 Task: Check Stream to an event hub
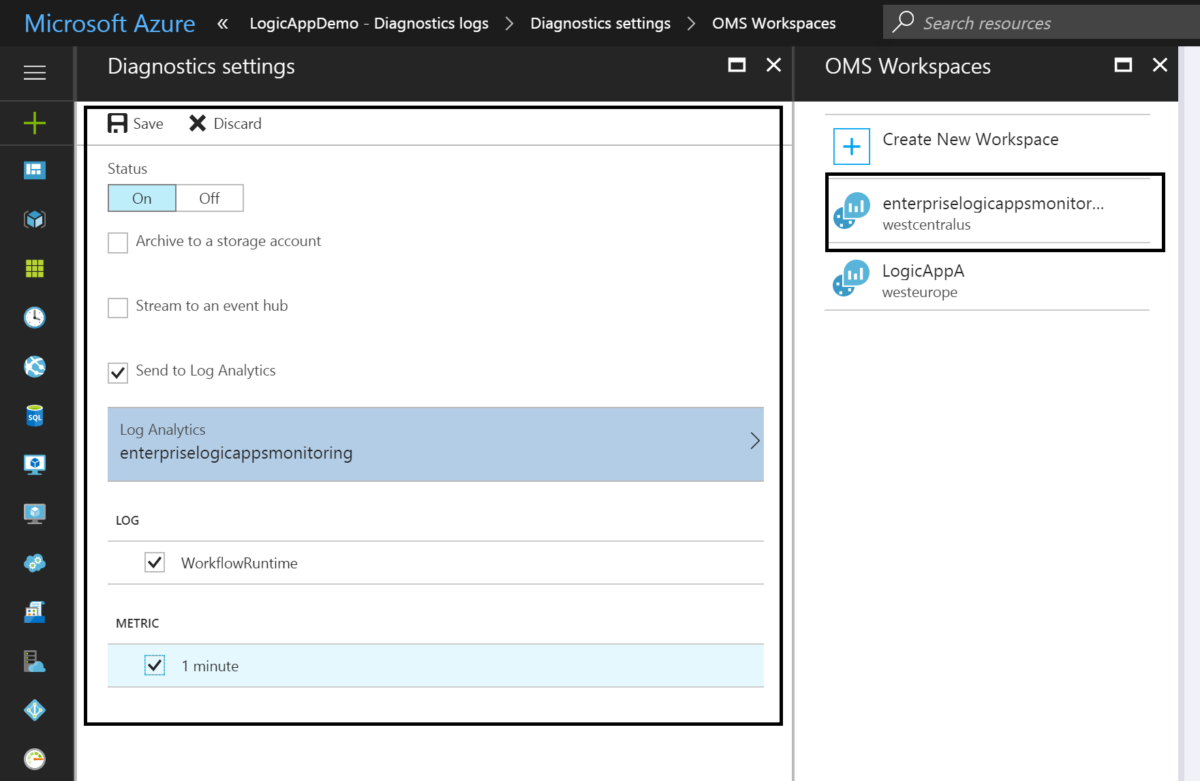(x=117, y=306)
